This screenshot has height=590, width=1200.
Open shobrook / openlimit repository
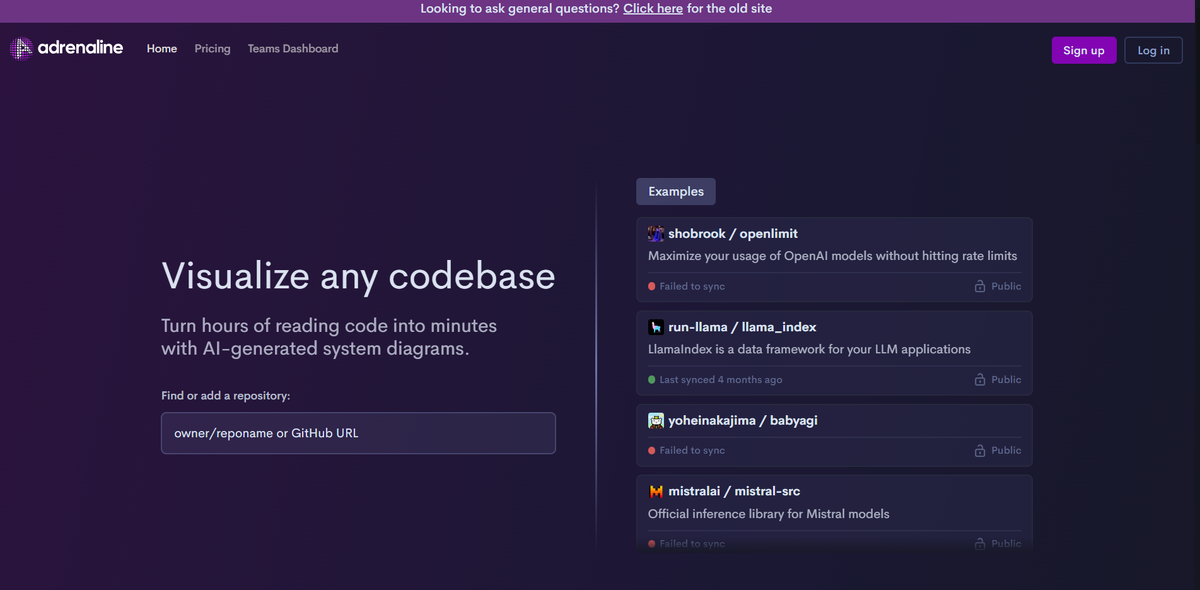733,234
